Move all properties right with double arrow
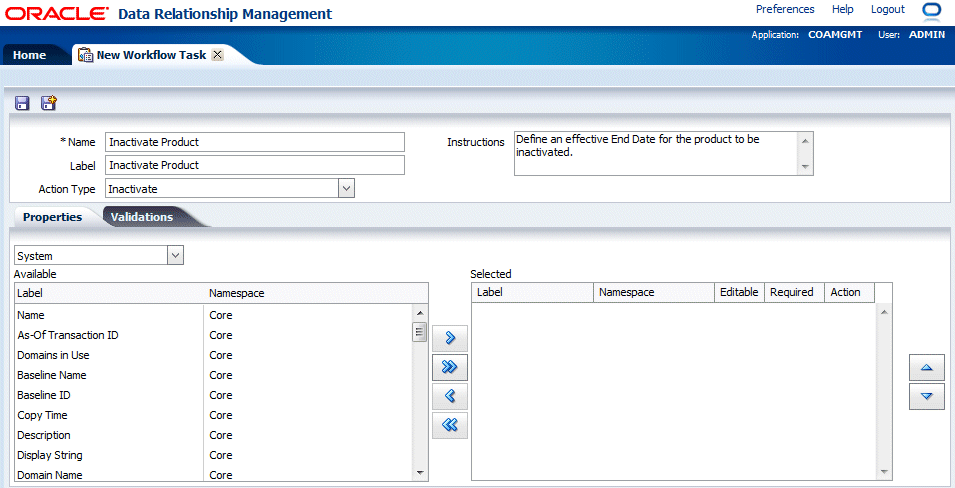 click(x=450, y=367)
